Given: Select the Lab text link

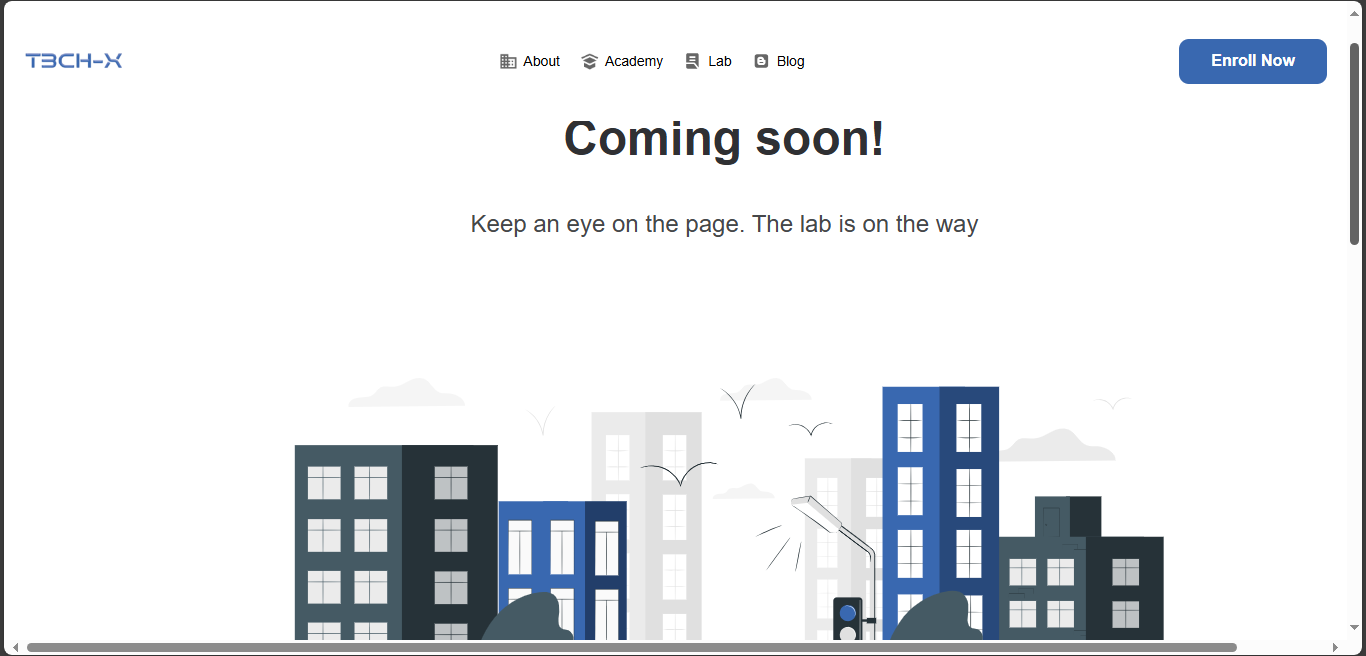Looking at the screenshot, I should pos(719,61).
